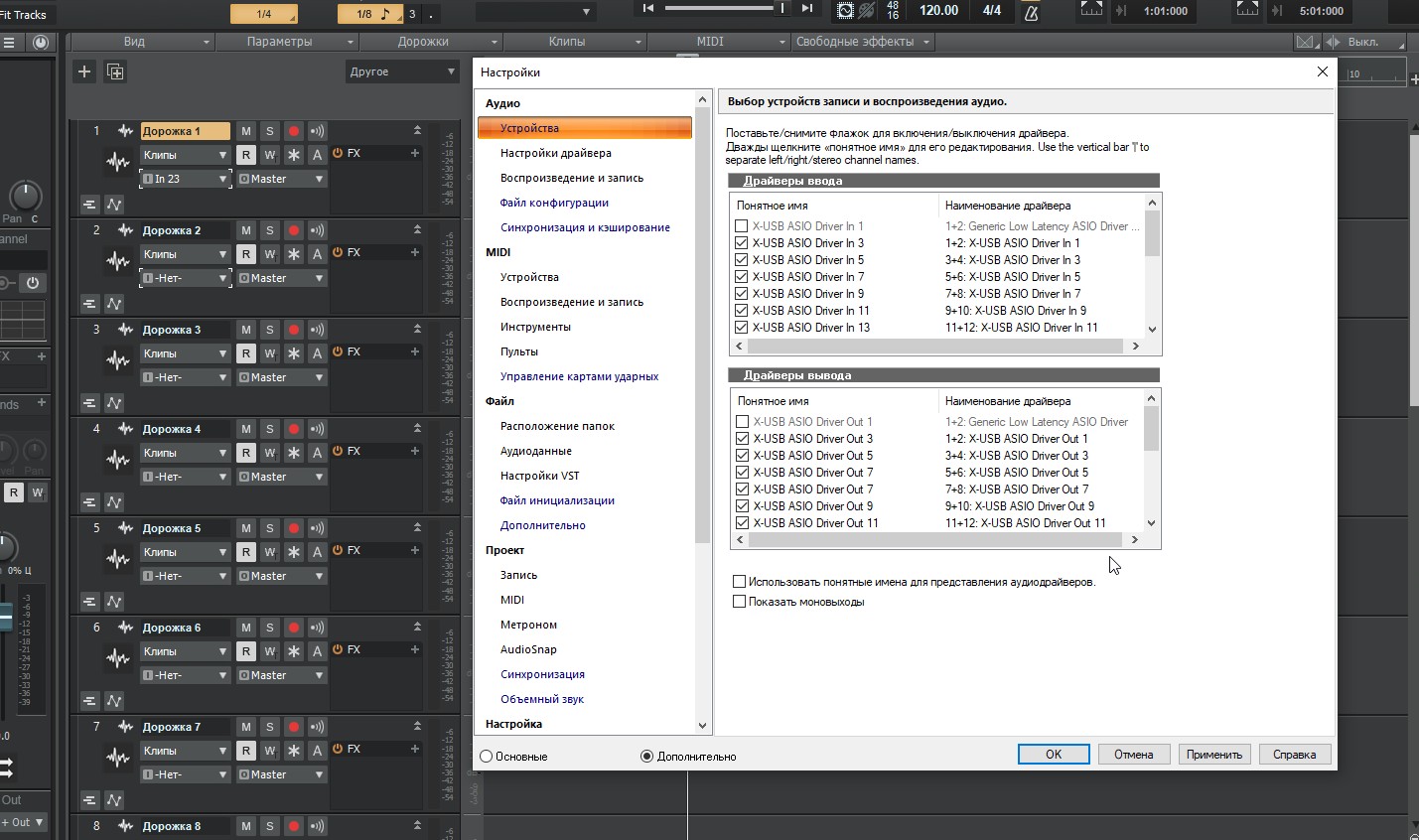The image size is (1419, 840).
Task: Mute Дорожка 2 with M button
Action: pyautogui.click(x=246, y=230)
